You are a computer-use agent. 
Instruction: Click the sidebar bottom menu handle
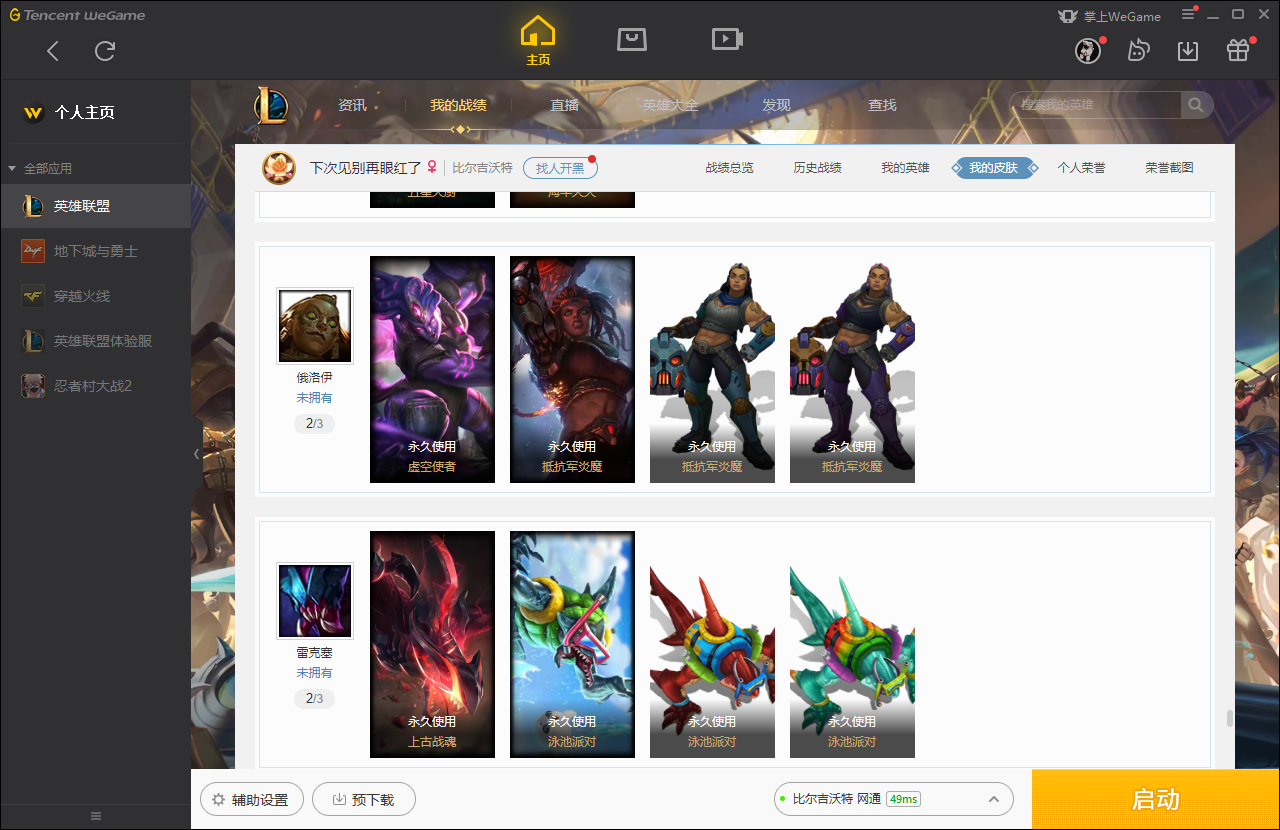point(96,816)
